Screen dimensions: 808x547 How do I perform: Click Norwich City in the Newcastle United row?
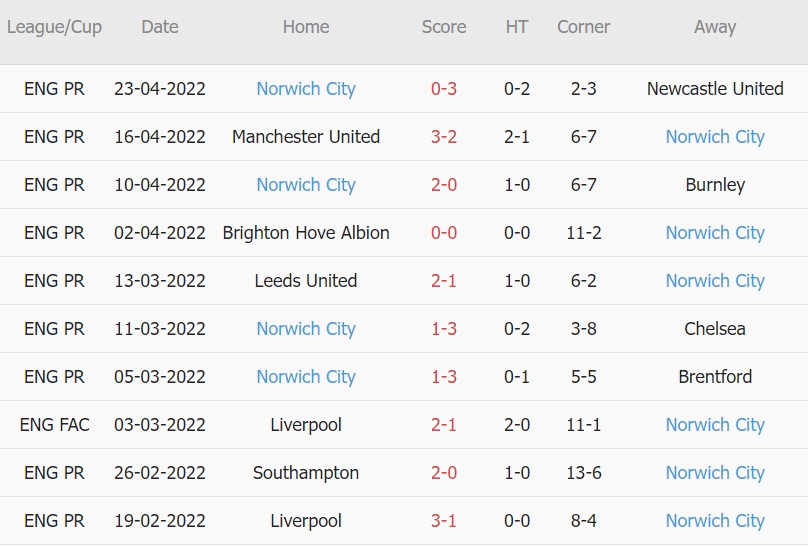306,89
